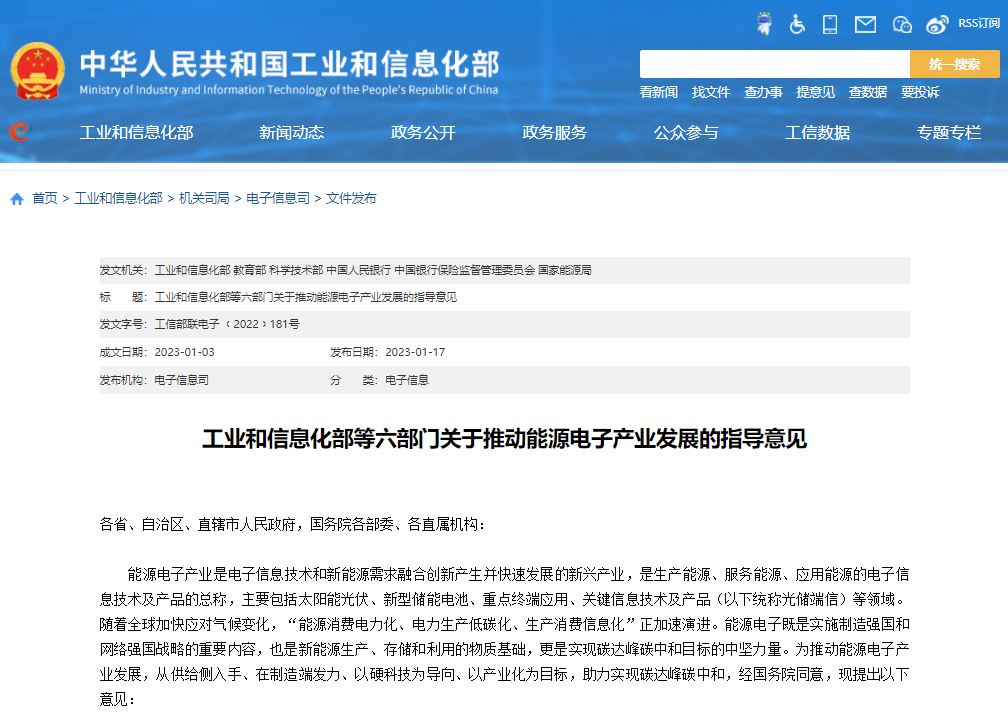
Task: Open the 政务公开 menu item
Action: pyautogui.click(x=424, y=131)
